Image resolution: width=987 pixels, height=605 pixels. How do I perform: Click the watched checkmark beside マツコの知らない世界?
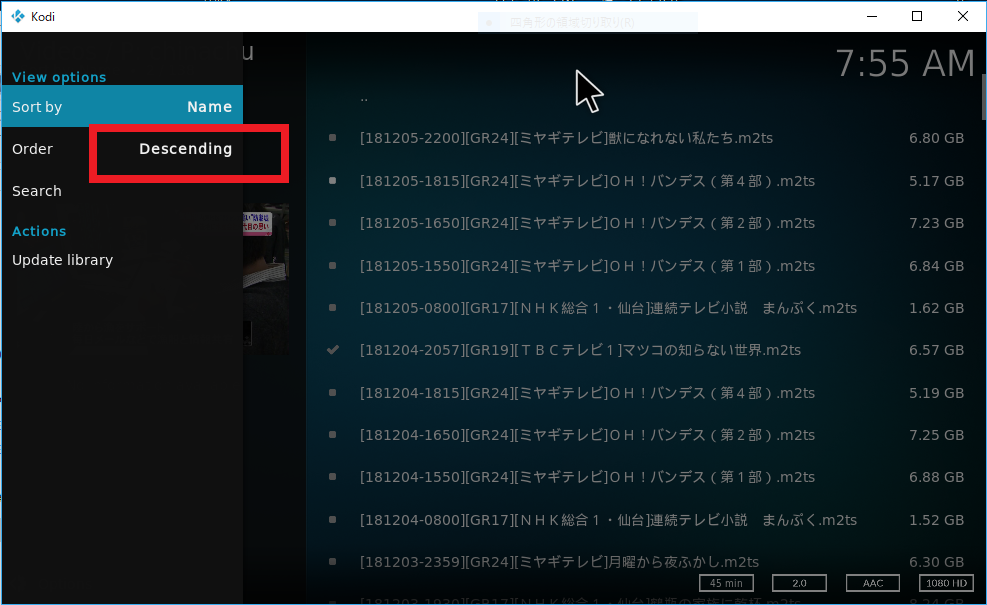click(332, 350)
